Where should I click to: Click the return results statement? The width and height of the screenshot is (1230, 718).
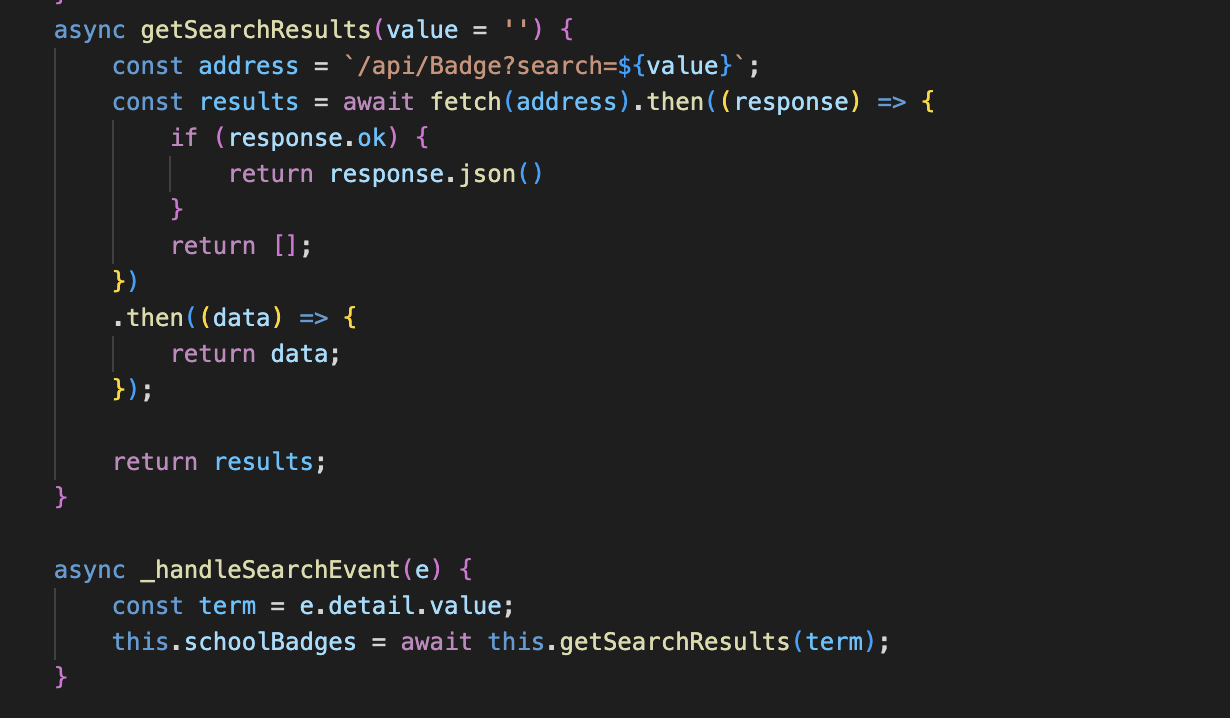(219, 462)
